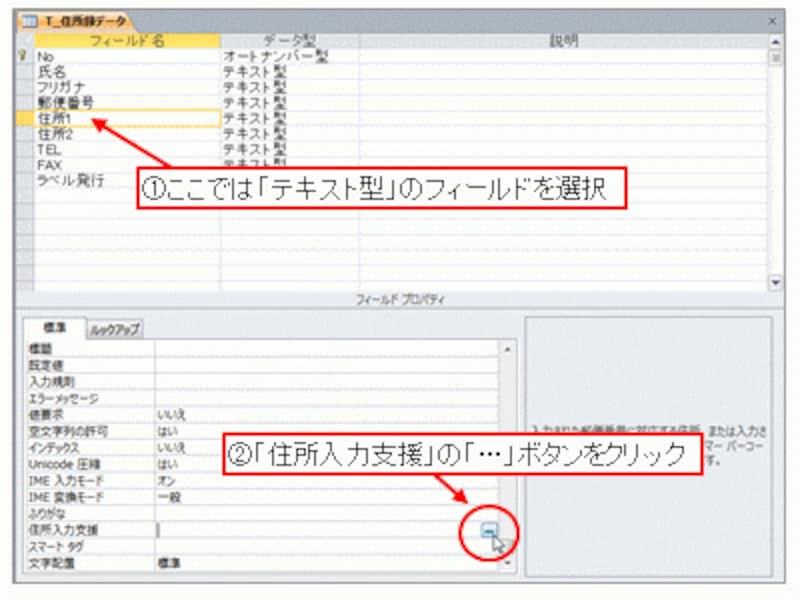This screenshot has width=800, height=600.
Task: Click the build button for 住所入力支援
Action: (x=489, y=530)
